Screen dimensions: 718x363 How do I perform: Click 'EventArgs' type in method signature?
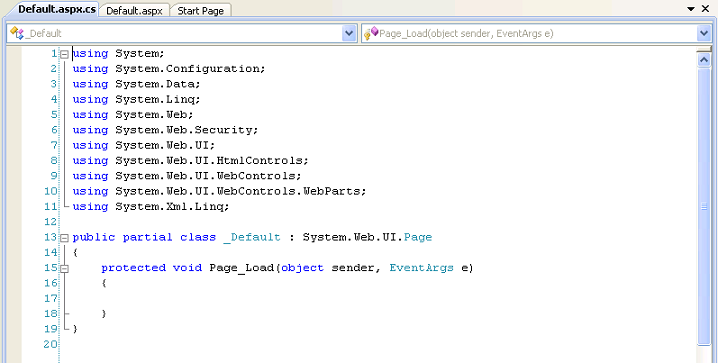[x=421, y=268]
